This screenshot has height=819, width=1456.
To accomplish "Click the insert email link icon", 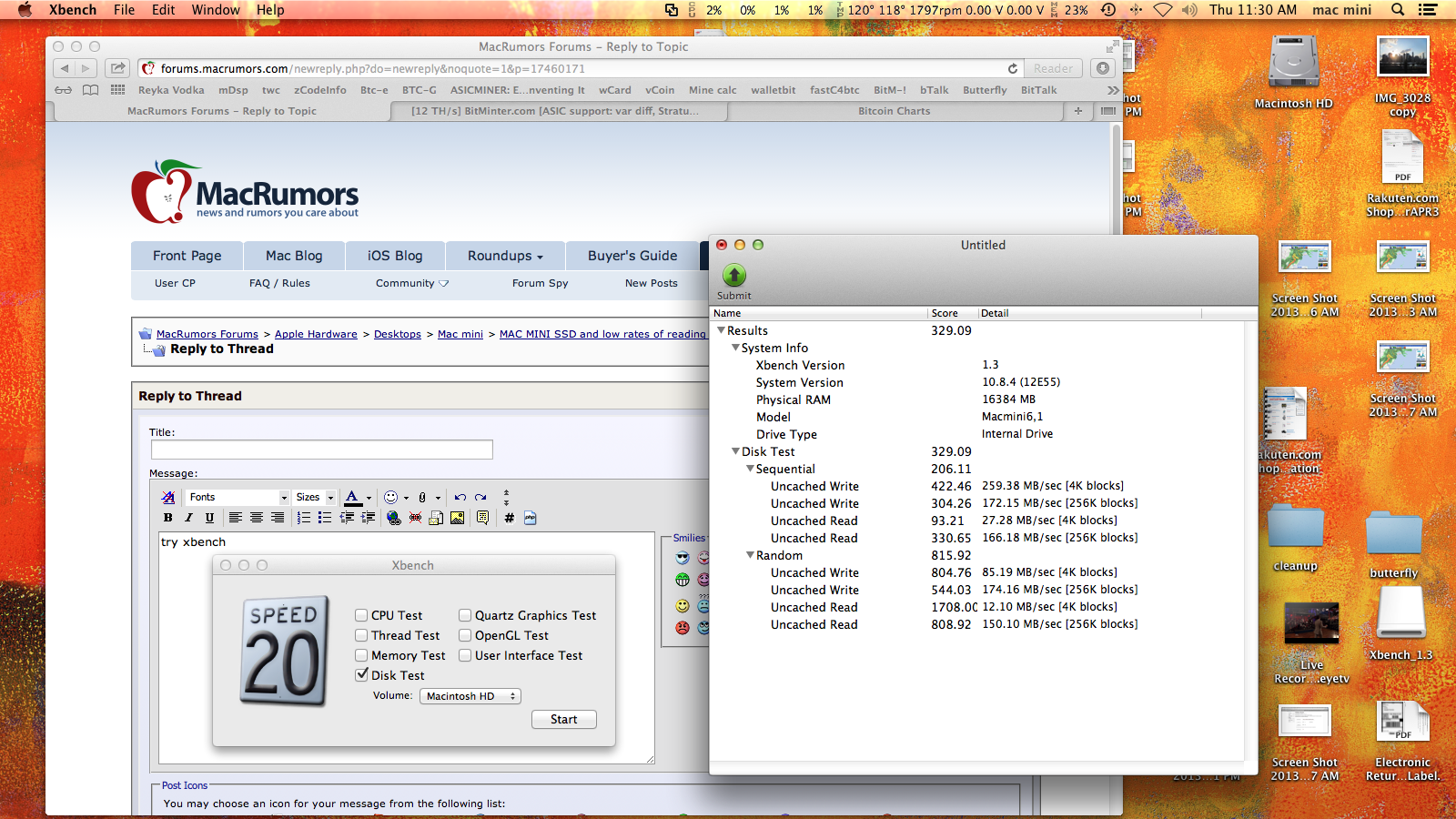I will tap(436, 518).
